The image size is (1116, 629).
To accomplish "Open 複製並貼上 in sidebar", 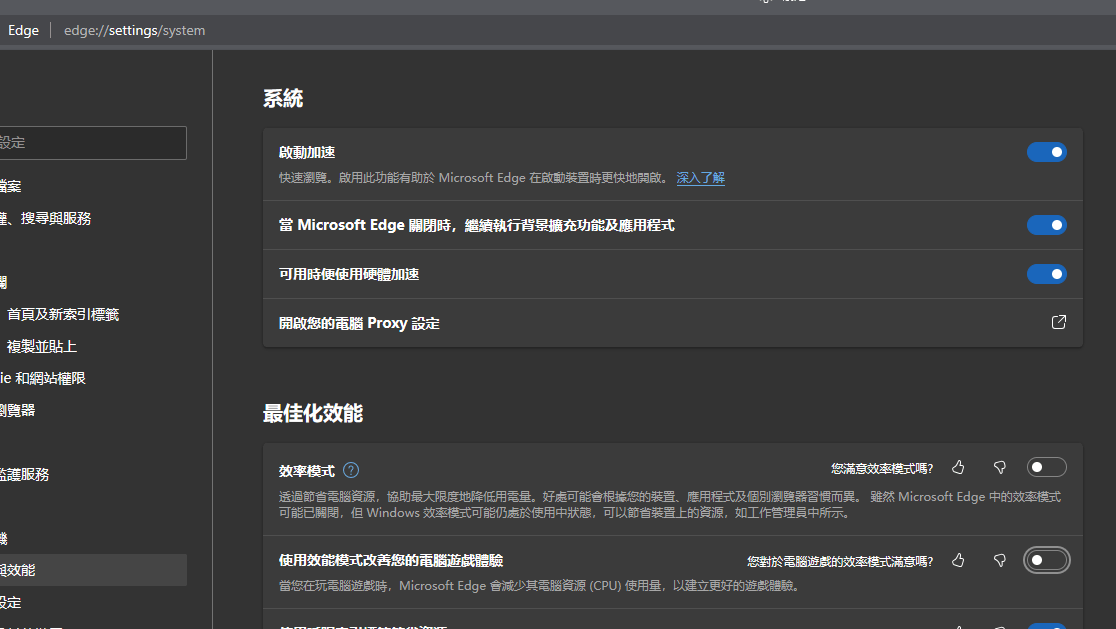I will tap(41, 347).
